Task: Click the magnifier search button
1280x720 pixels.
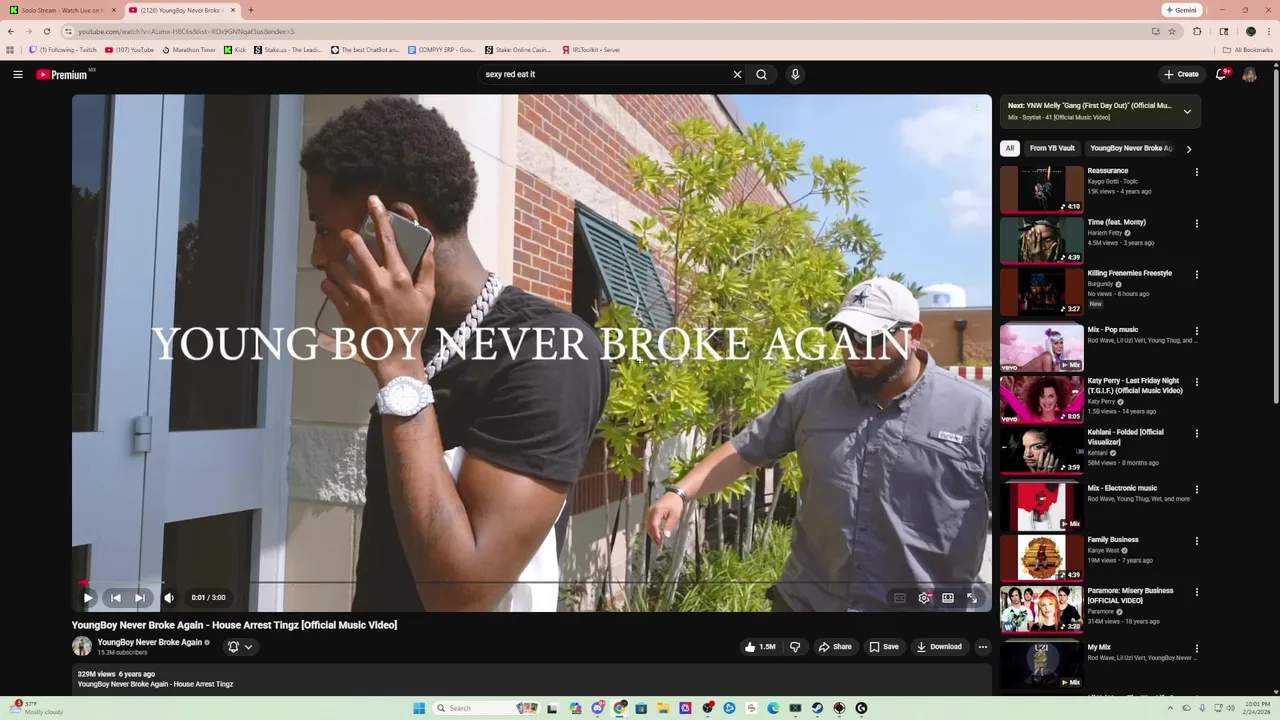Action: coord(762,74)
